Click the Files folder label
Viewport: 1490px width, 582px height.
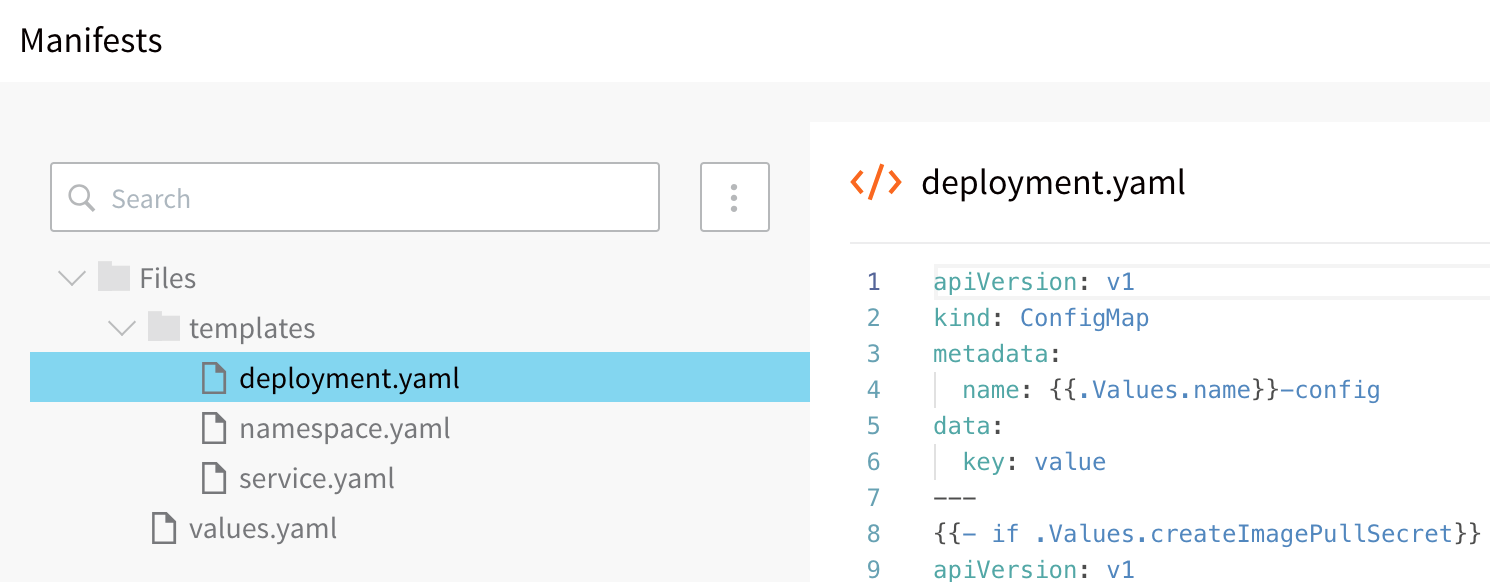168,278
